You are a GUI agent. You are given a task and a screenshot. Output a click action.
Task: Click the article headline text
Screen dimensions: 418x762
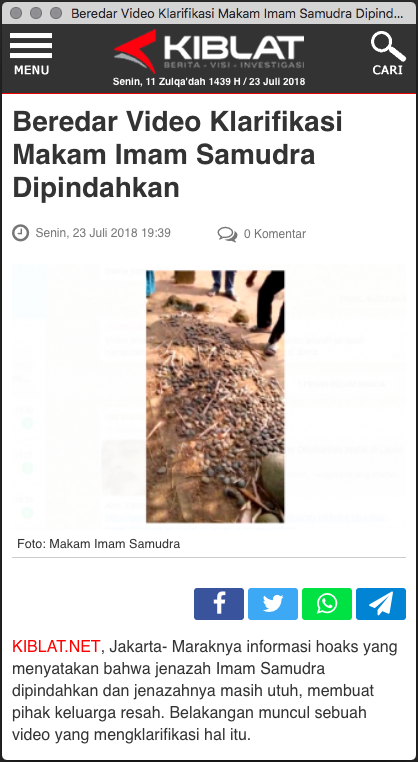[x=177, y=155]
